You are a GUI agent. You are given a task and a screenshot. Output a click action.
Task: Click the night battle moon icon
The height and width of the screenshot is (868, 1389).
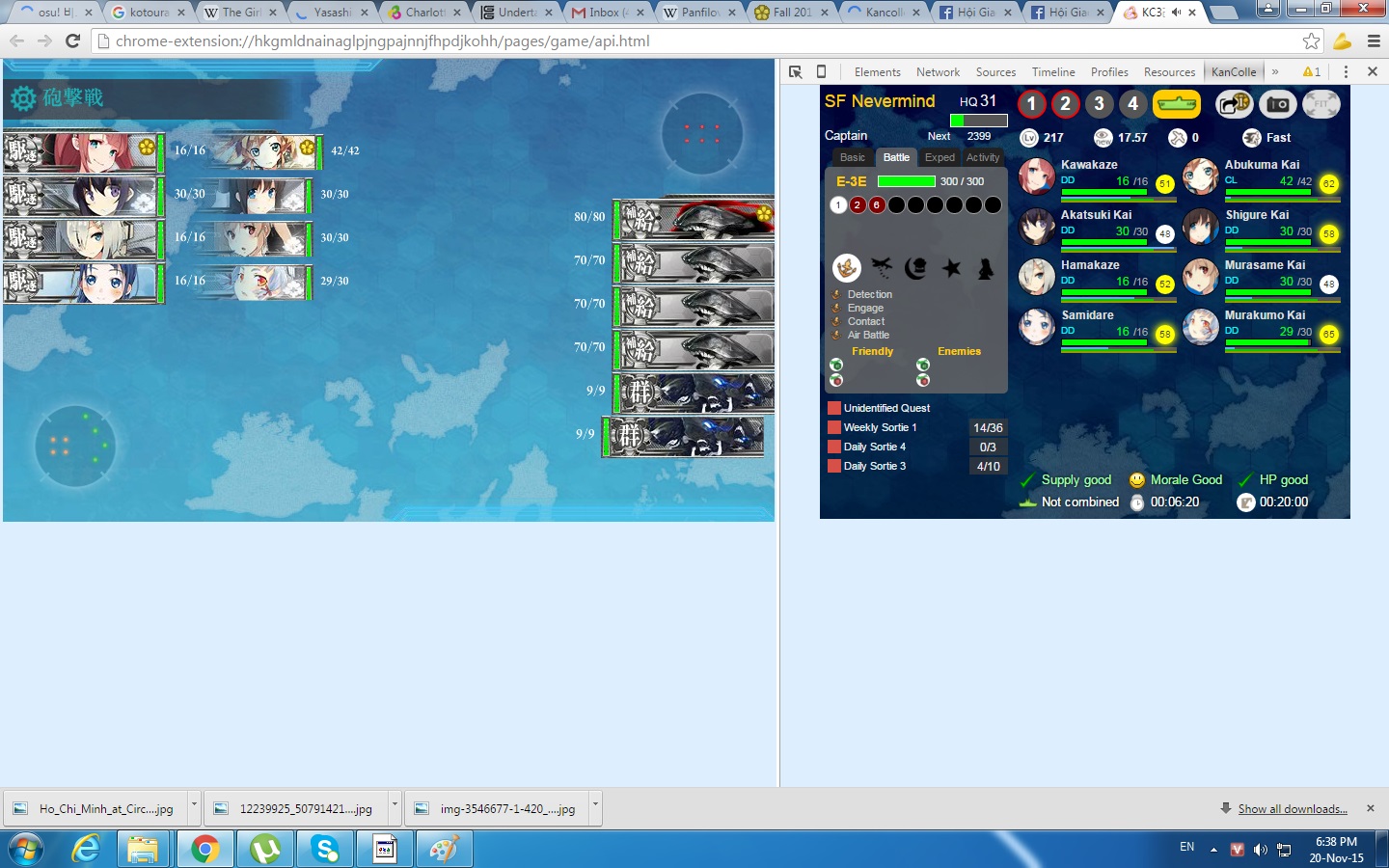pyautogui.click(x=916, y=268)
